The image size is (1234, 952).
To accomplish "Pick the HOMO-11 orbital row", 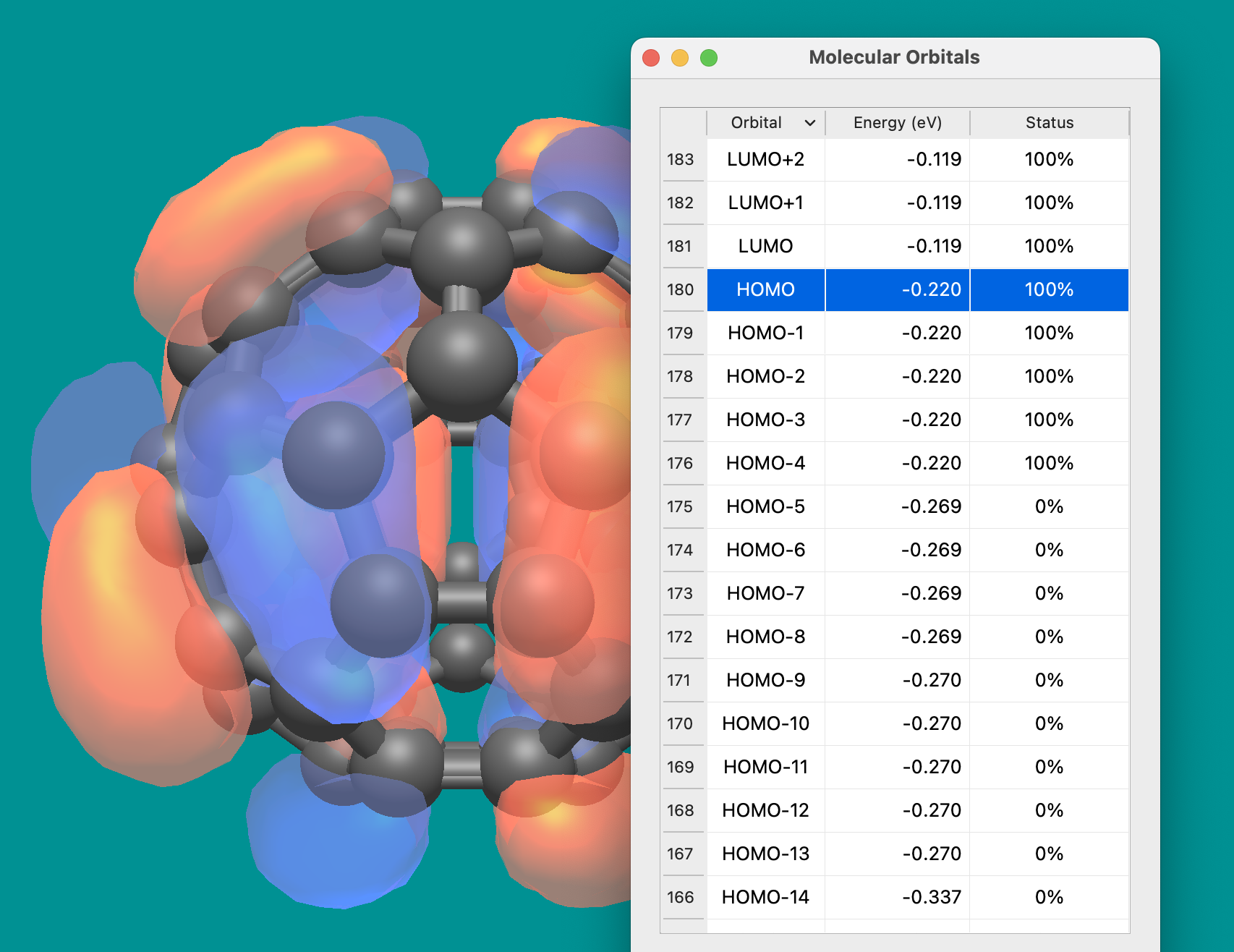I will [765, 768].
